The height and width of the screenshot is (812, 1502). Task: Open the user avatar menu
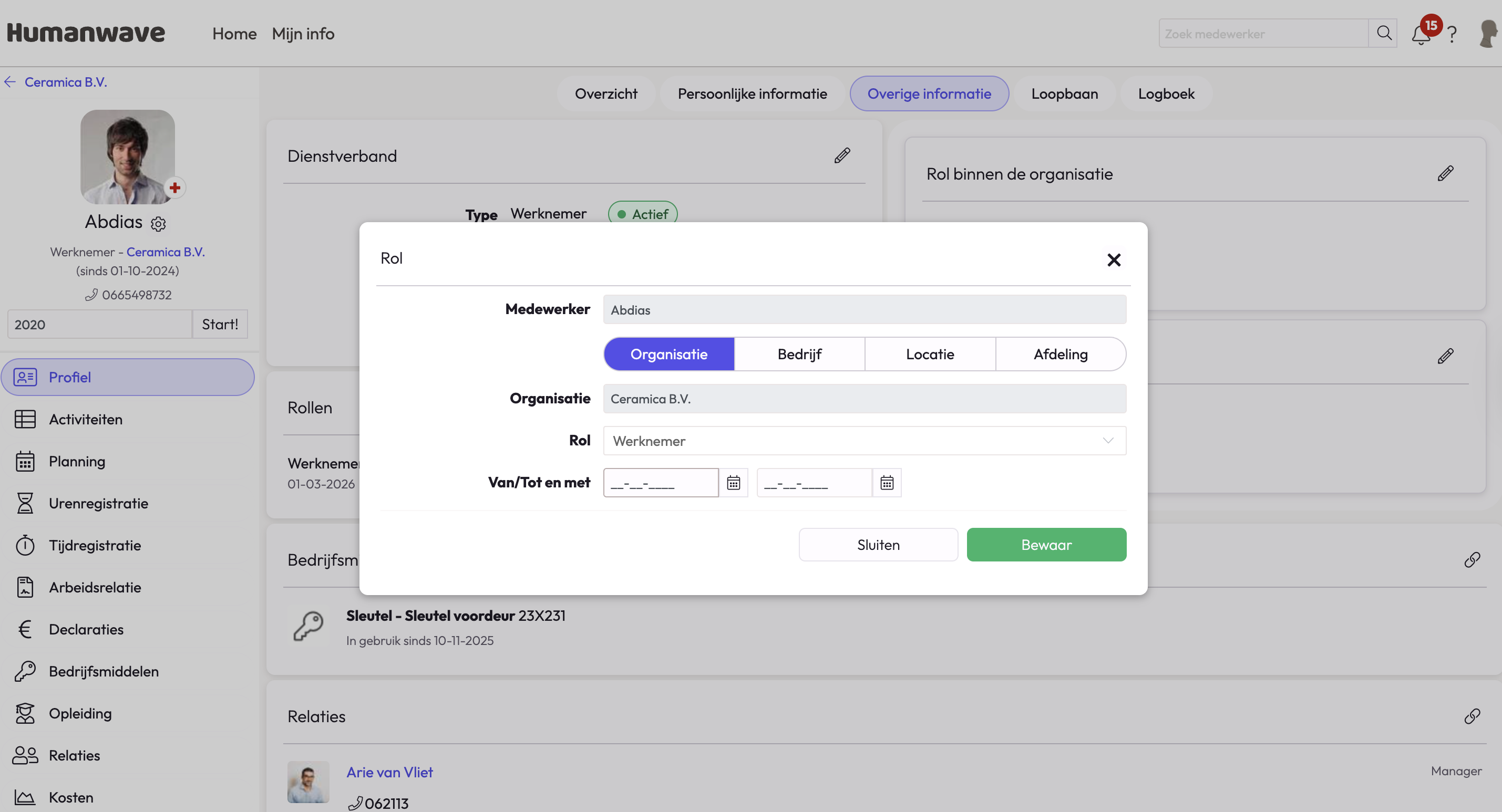(x=1487, y=33)
